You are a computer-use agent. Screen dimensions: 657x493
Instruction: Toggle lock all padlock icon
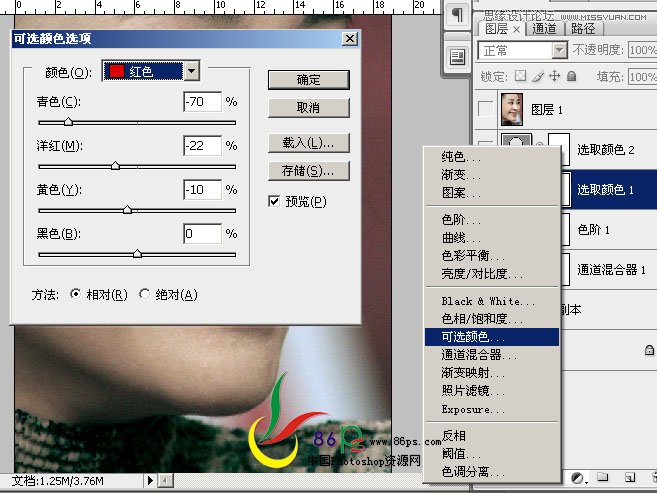pos(571,76)
